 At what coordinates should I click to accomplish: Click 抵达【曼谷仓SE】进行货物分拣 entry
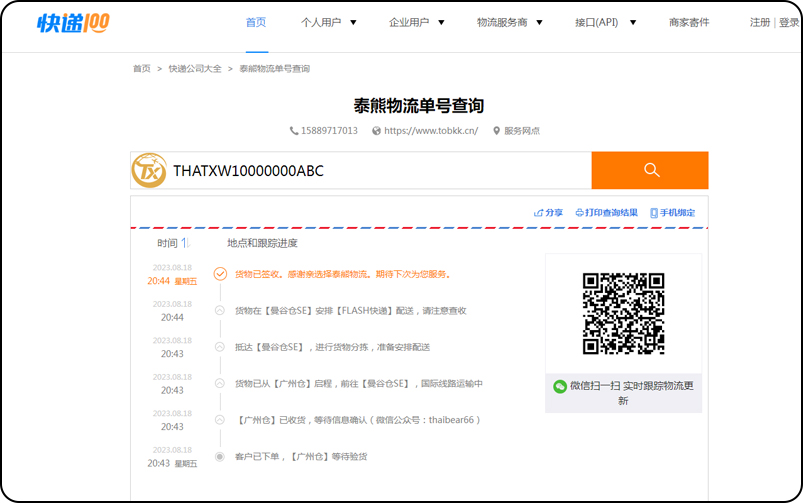332,347
